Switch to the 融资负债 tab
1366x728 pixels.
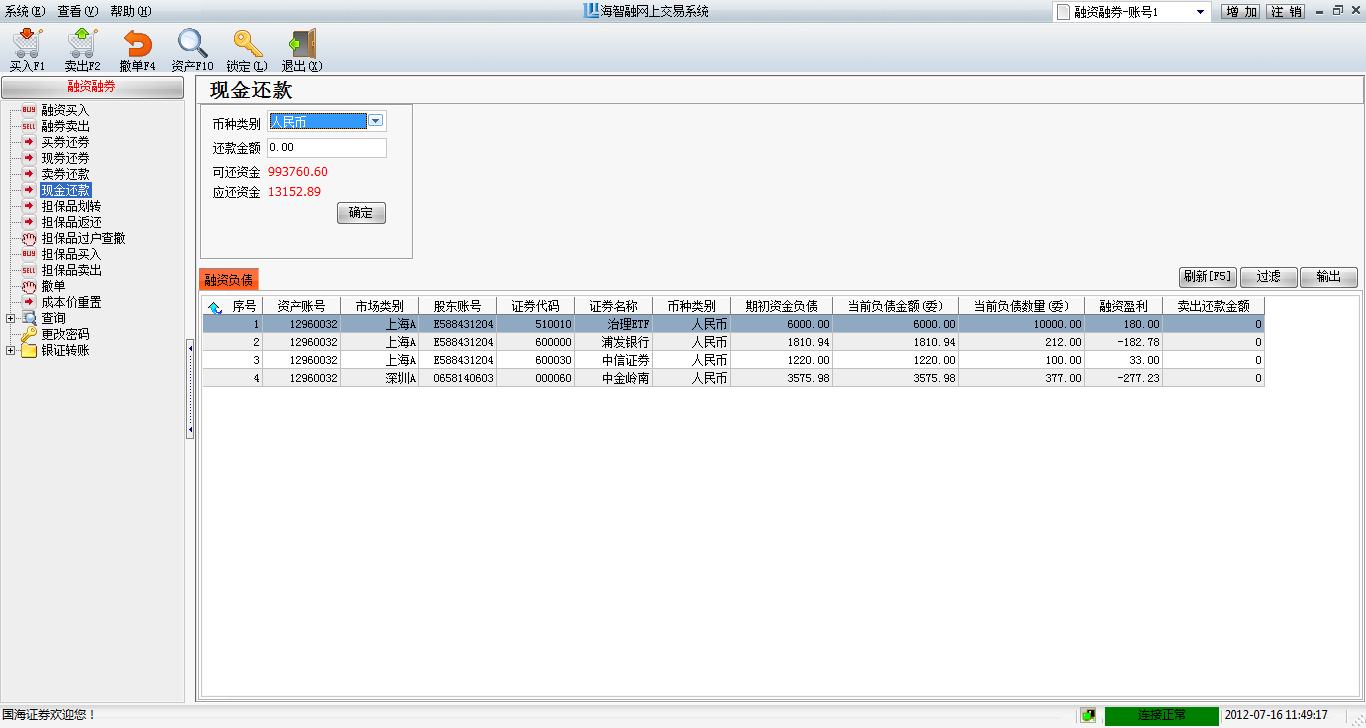[229, 279]
